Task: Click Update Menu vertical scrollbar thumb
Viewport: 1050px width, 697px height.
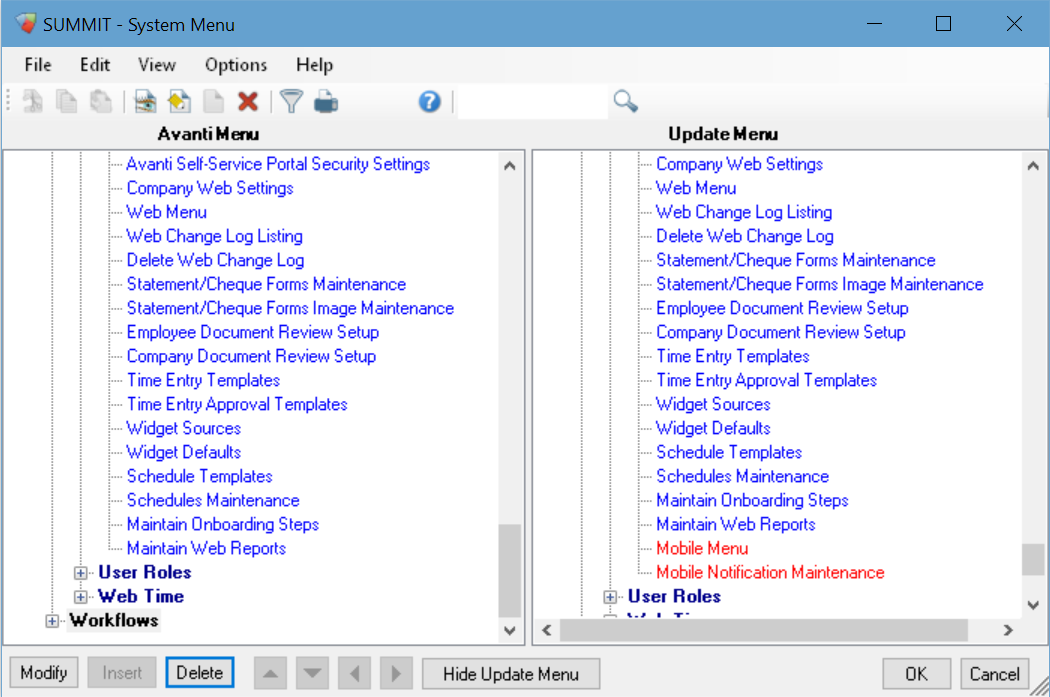Action: point(1033,559)
